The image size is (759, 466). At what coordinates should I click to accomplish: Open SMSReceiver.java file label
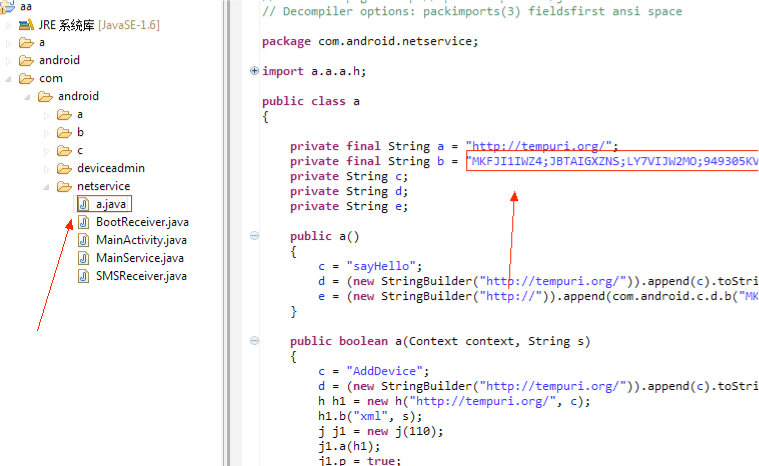click(x=141, y=276)
